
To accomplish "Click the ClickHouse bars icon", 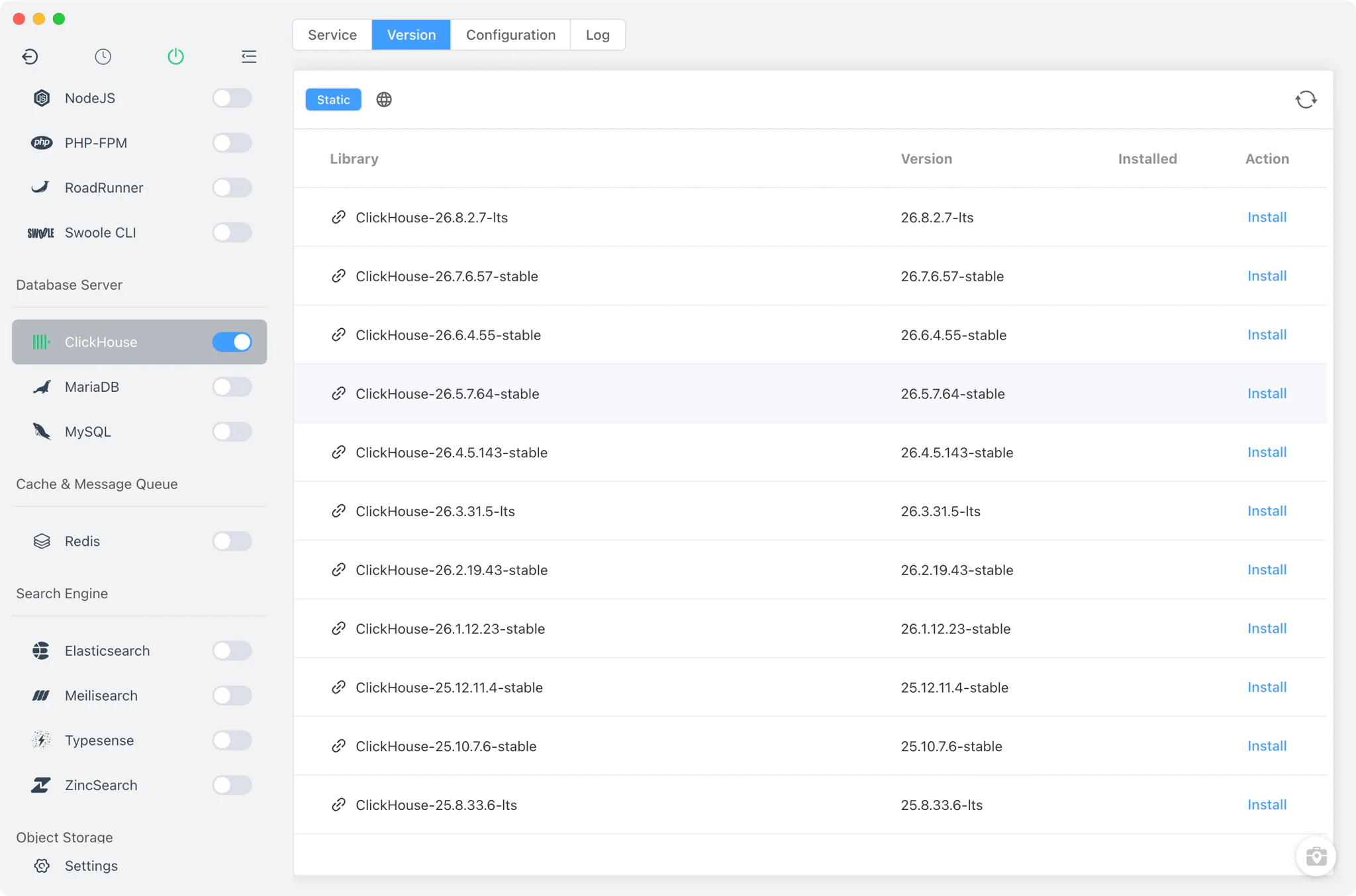I will click(41, 342).
